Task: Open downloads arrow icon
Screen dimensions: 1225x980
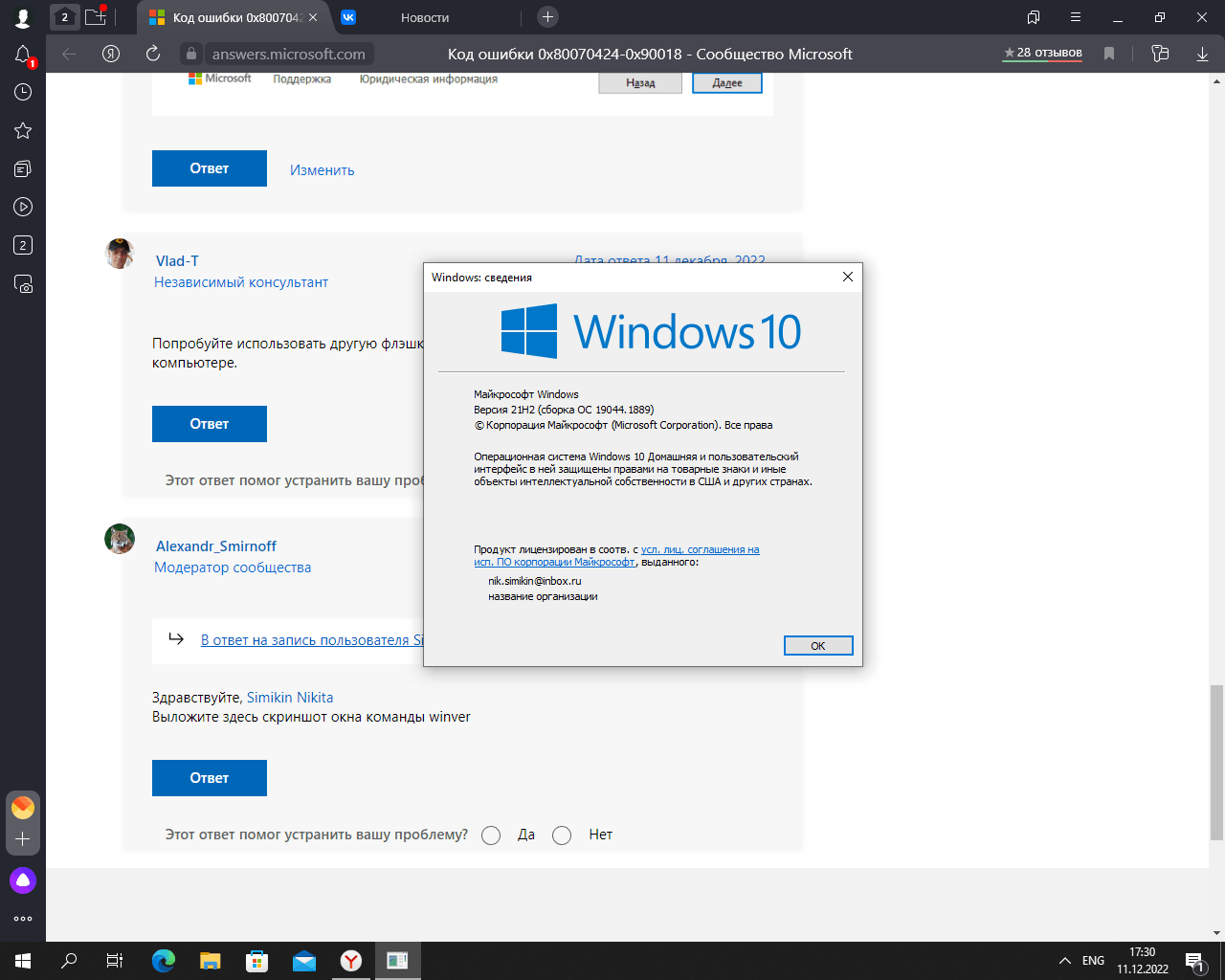Action: tap(1203, 54)
